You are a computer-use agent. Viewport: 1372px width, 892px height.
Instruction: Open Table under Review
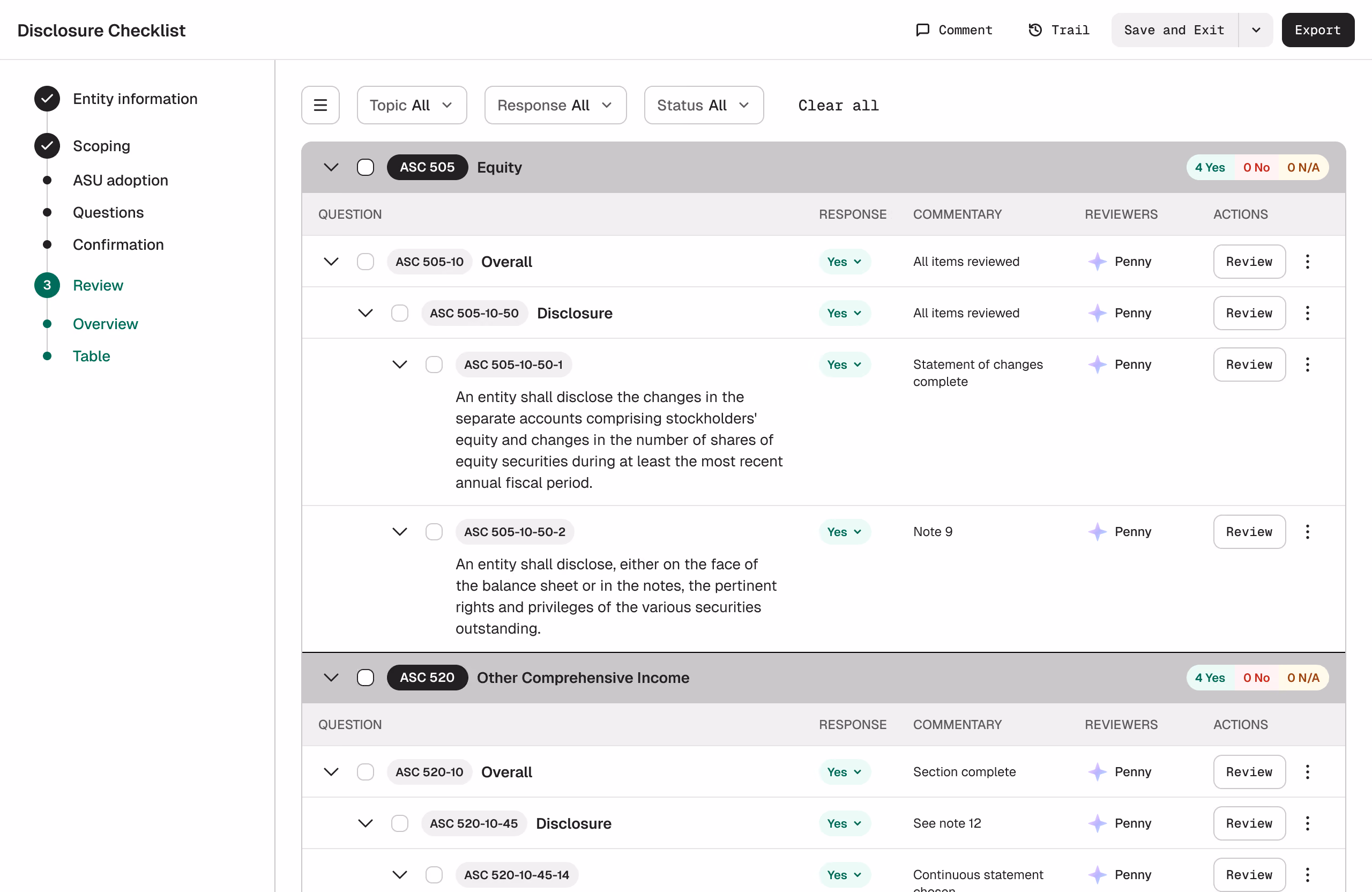(92, 356)
